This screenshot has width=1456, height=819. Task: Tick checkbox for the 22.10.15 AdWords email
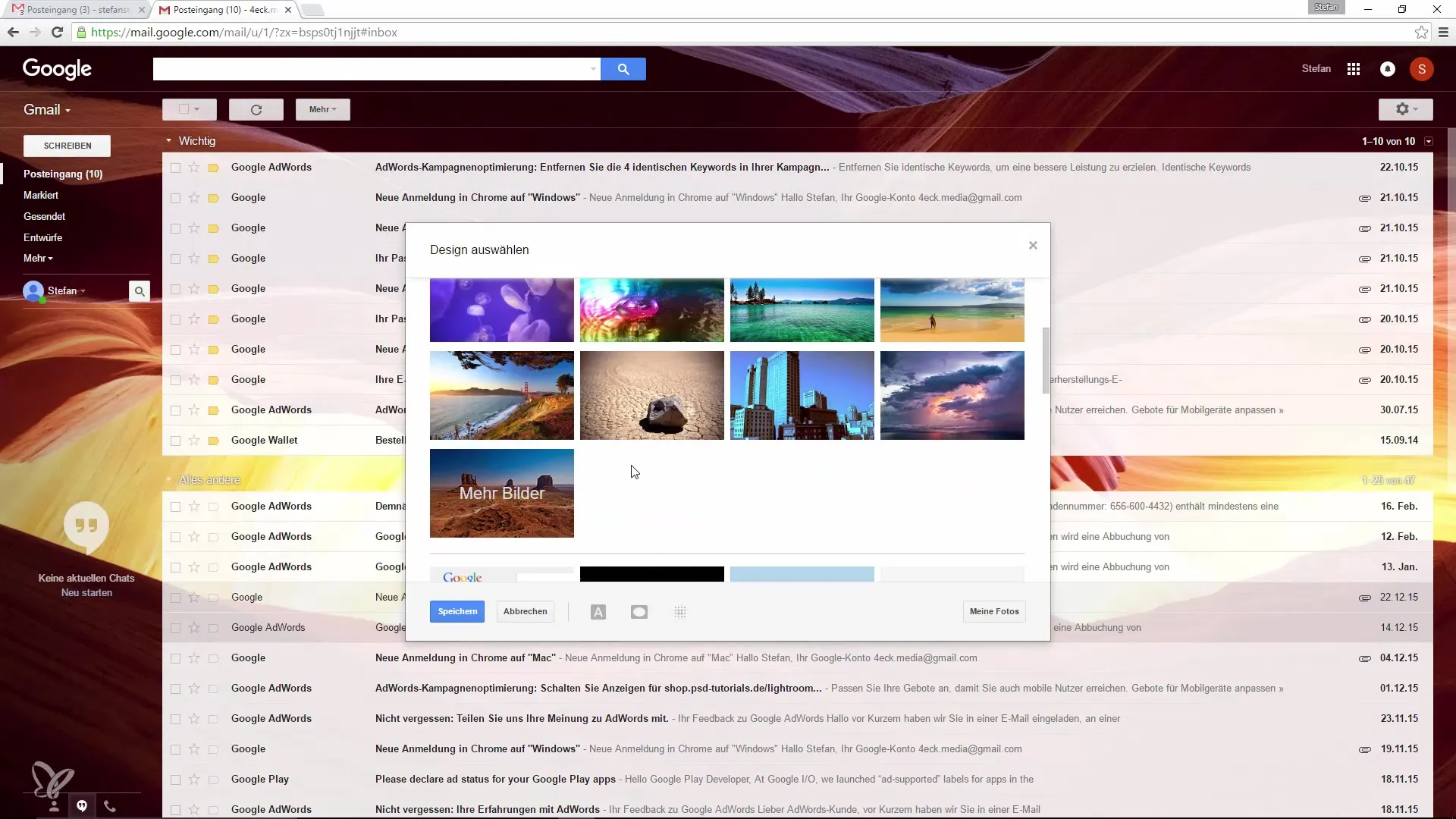point(175,168)
